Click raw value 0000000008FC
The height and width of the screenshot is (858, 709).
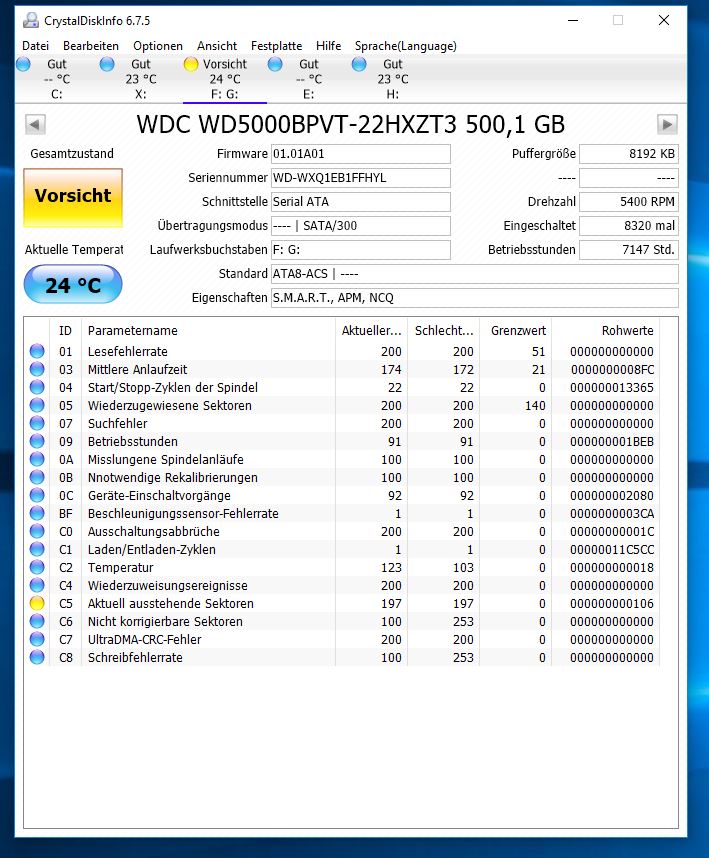coord(612,369)
